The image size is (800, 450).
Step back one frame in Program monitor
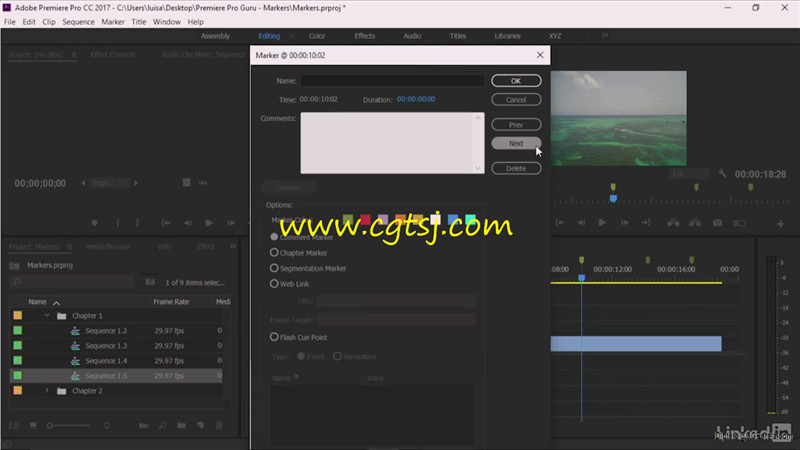(581, 222)
